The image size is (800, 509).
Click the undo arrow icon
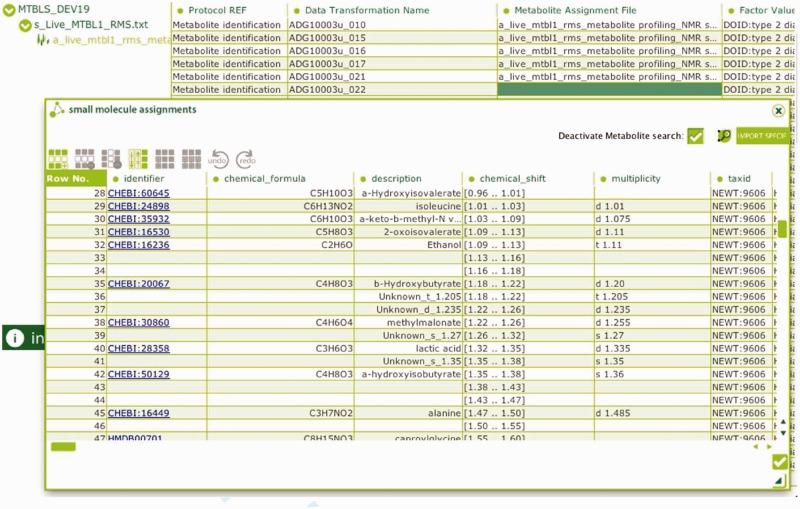click(x=218, y=160)
